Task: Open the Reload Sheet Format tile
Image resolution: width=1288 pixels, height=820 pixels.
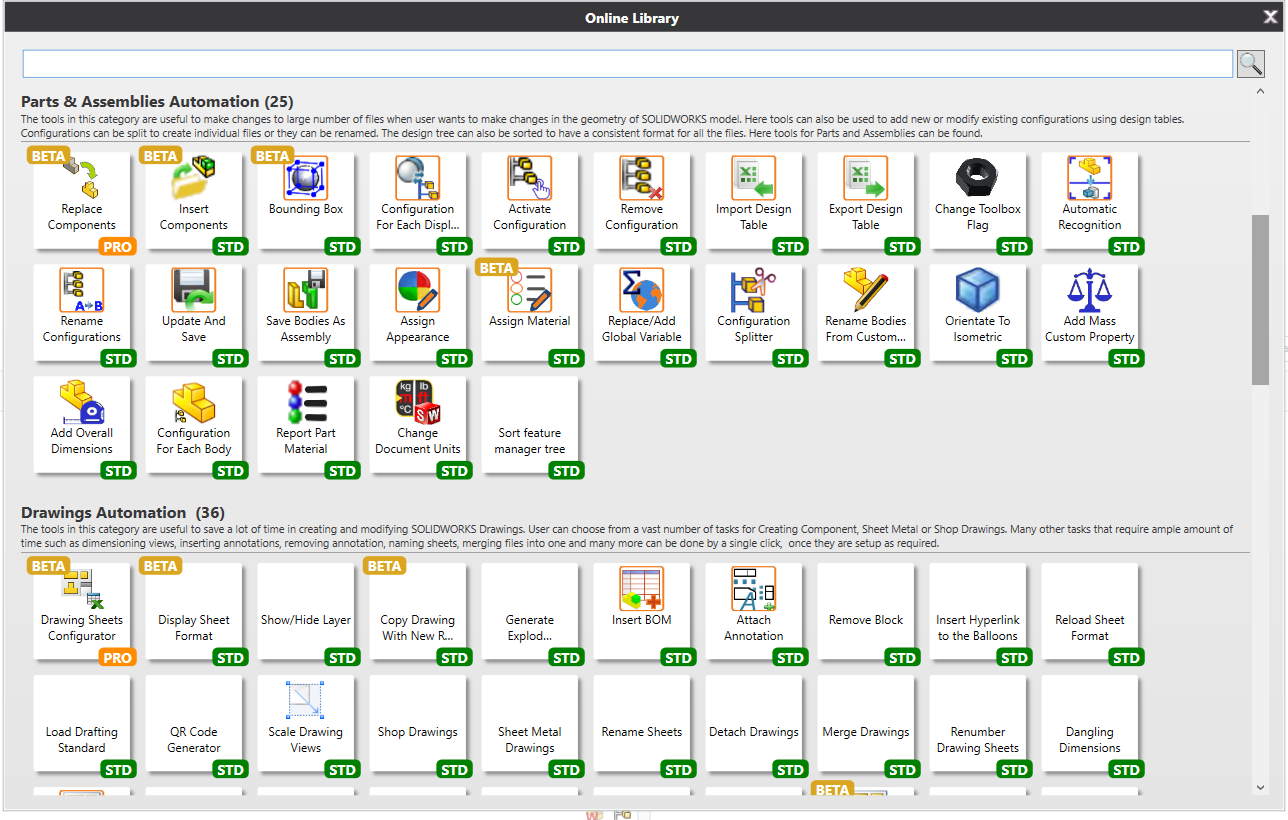Action: coord(1090,612)
